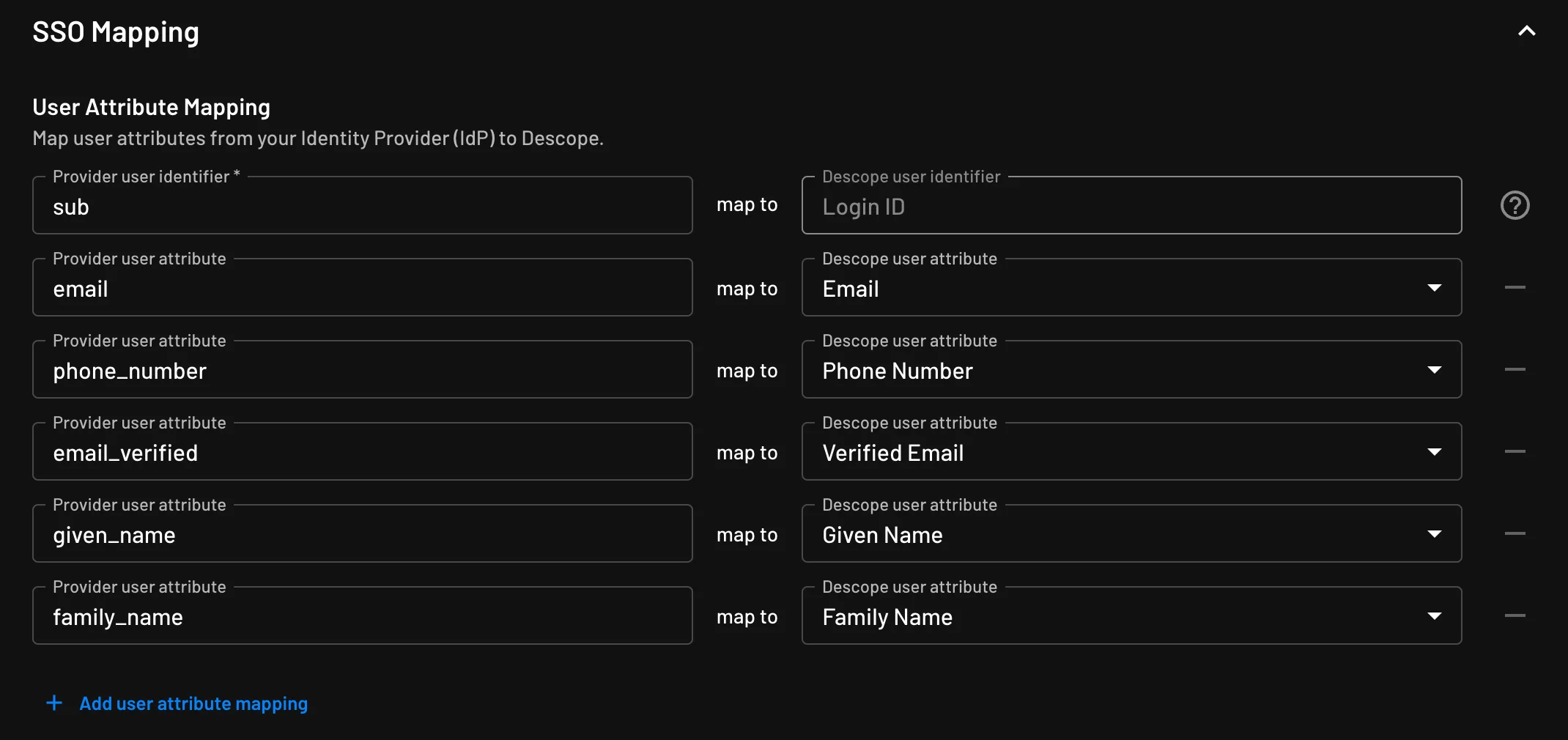Viewport: 1568px width, 740px height.
Task: Remove the given_name mapping row
Action: pos(1515,533)
